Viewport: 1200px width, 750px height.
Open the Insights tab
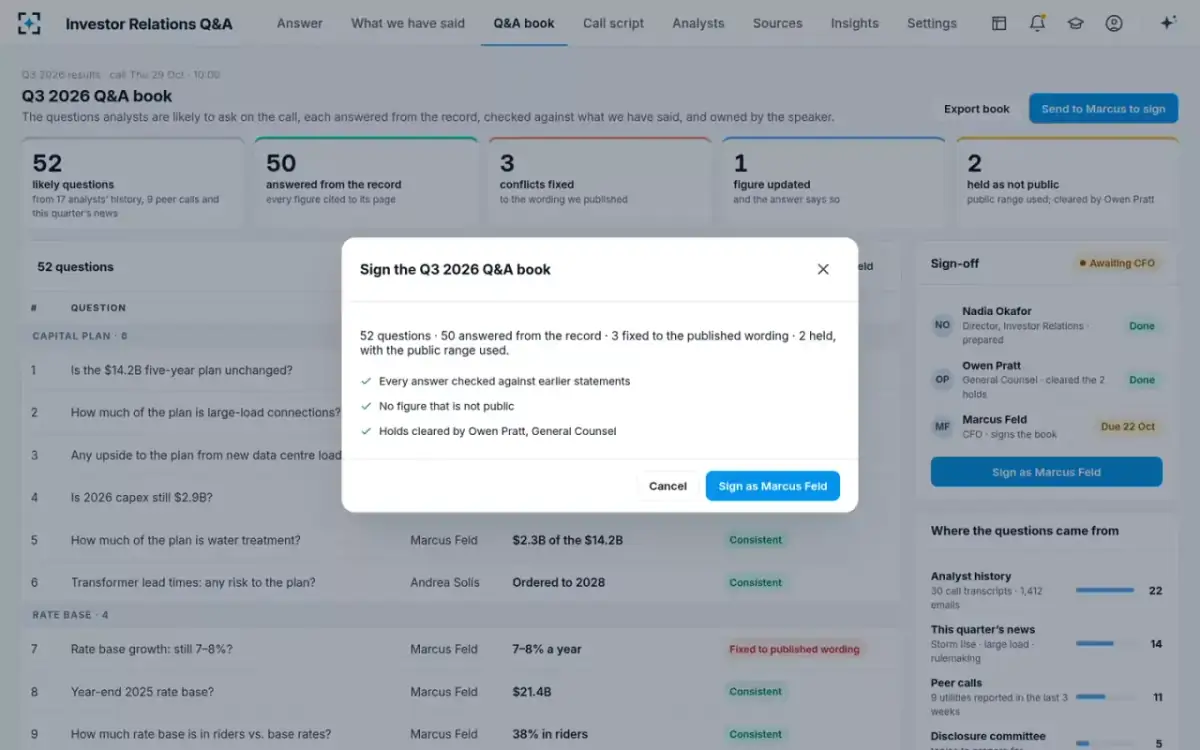click(855, 23)
